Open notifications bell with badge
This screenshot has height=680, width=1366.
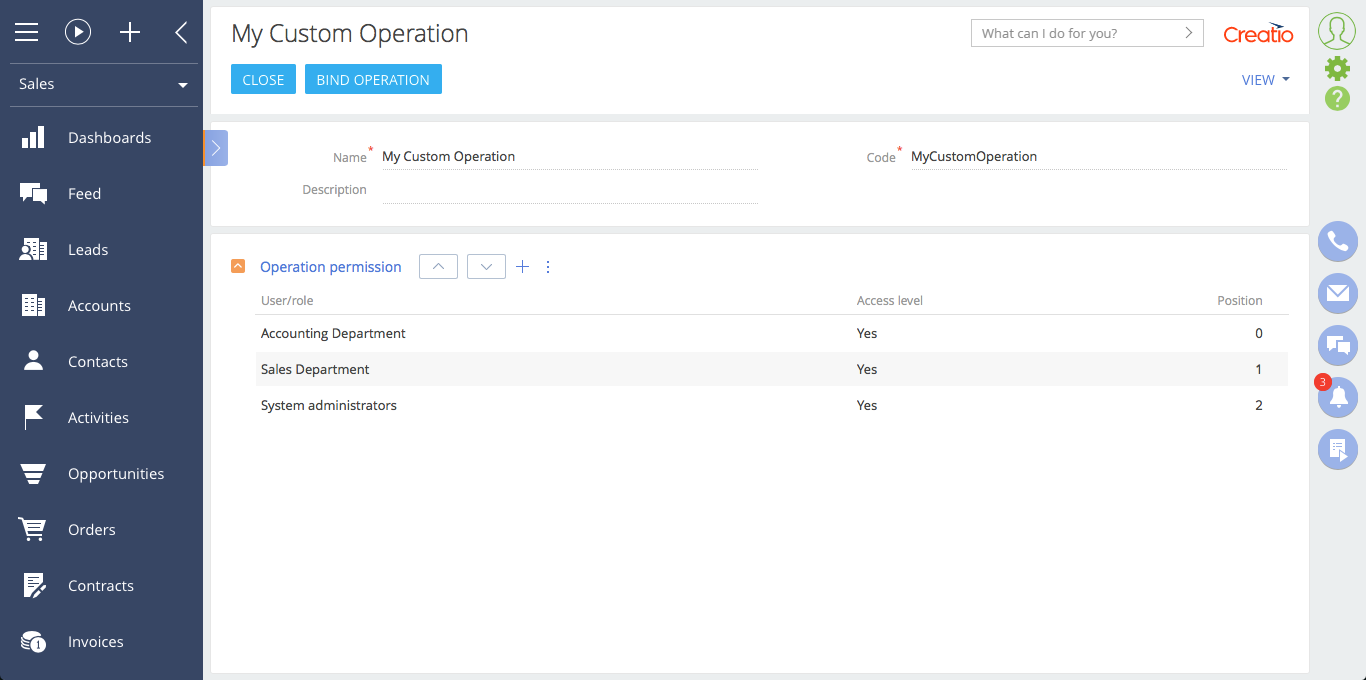coord(1338,397)
